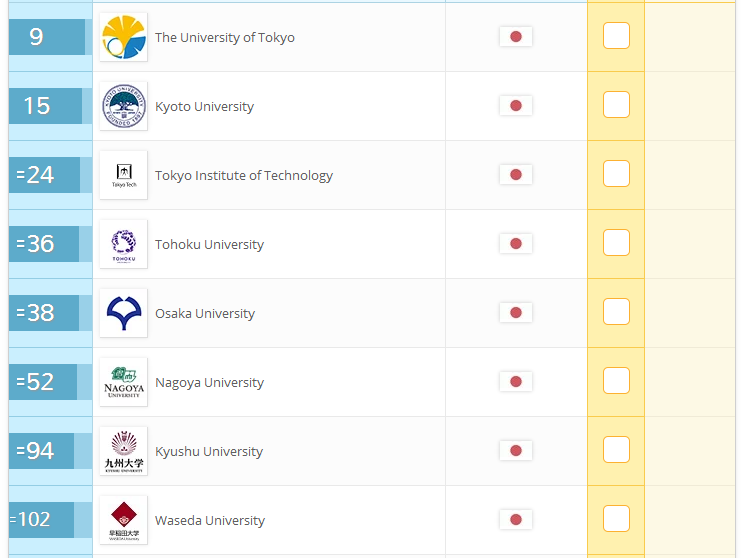
Task: Select the checkbox for Waseda University
Action: pyautogui.click(x=616, y=518)
